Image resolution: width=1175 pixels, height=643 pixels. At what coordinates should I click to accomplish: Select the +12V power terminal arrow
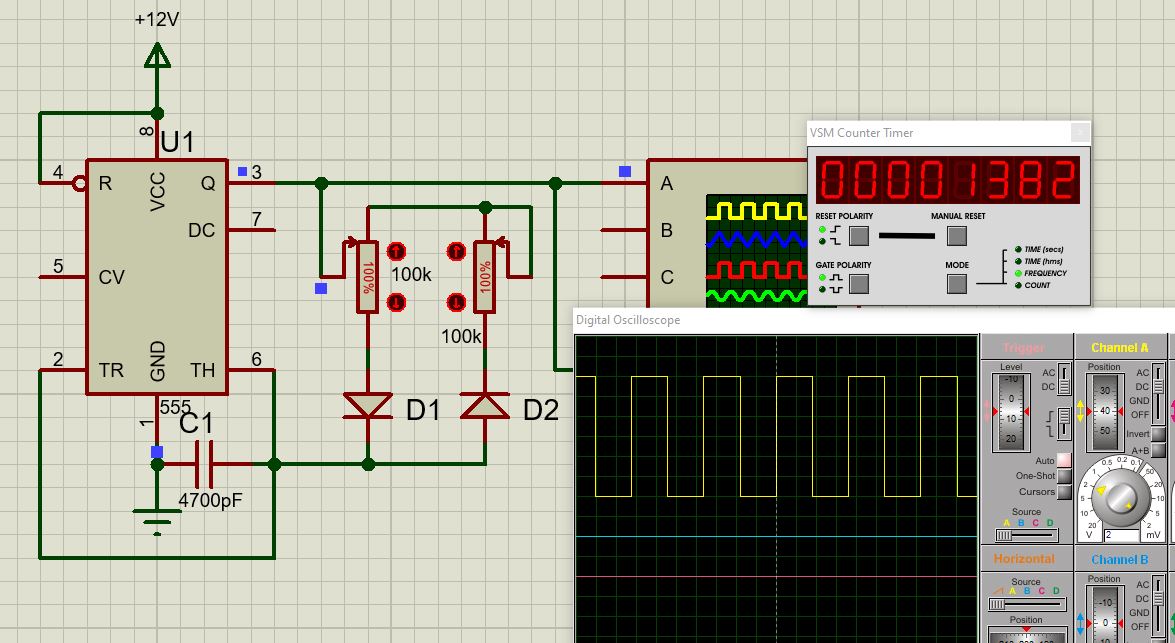tap(156, 56)
